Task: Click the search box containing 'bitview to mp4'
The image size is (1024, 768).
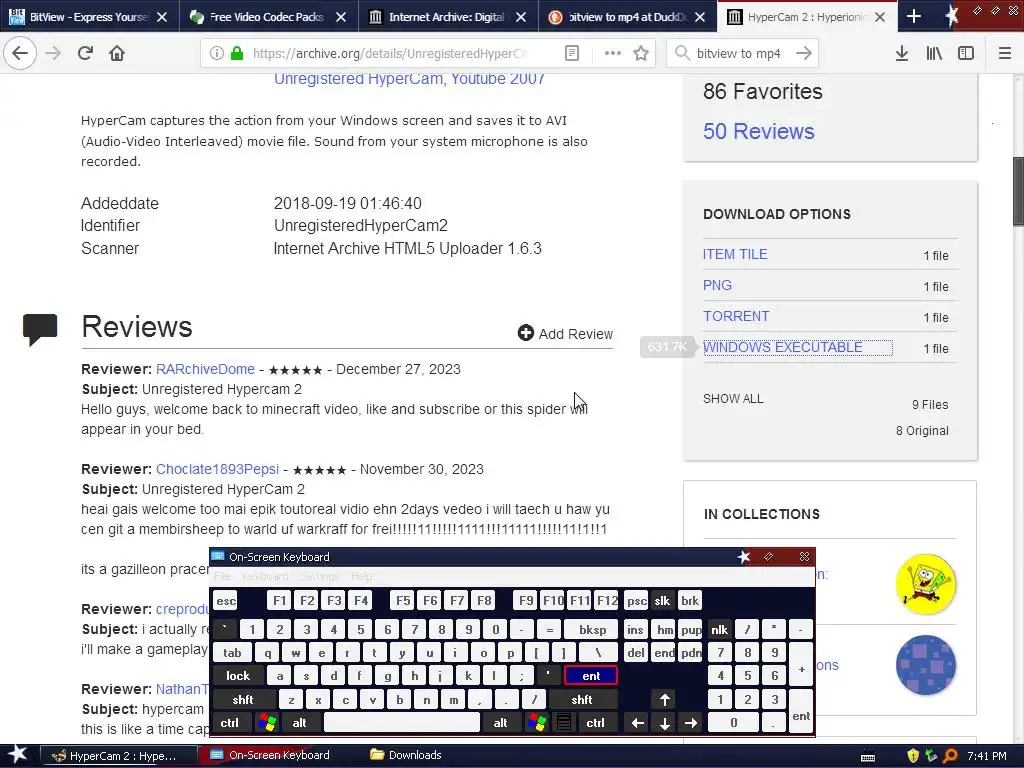Action: [738, 53]
